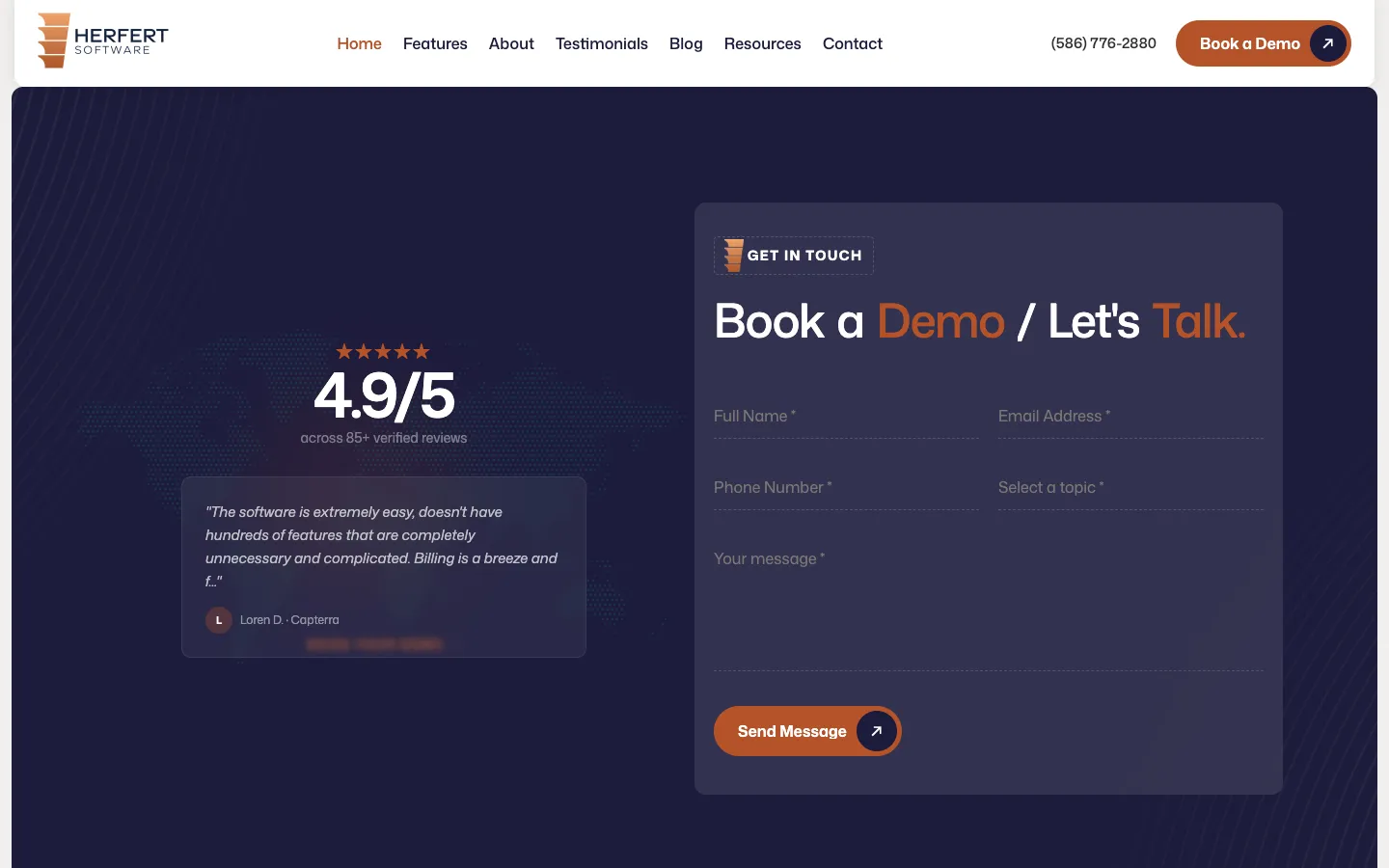Click the arrow icon in Book a Demo
Screen dimensions: 1389x868
(x=1328, y=43)
